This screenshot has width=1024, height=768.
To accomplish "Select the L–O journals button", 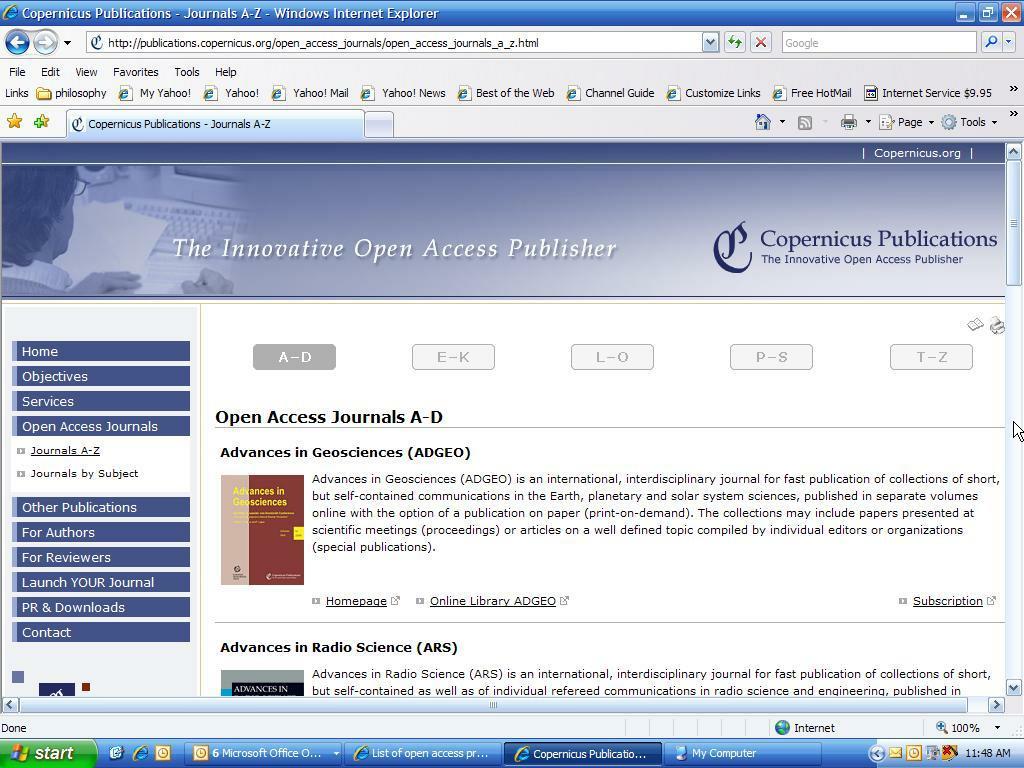I will 612,357.
